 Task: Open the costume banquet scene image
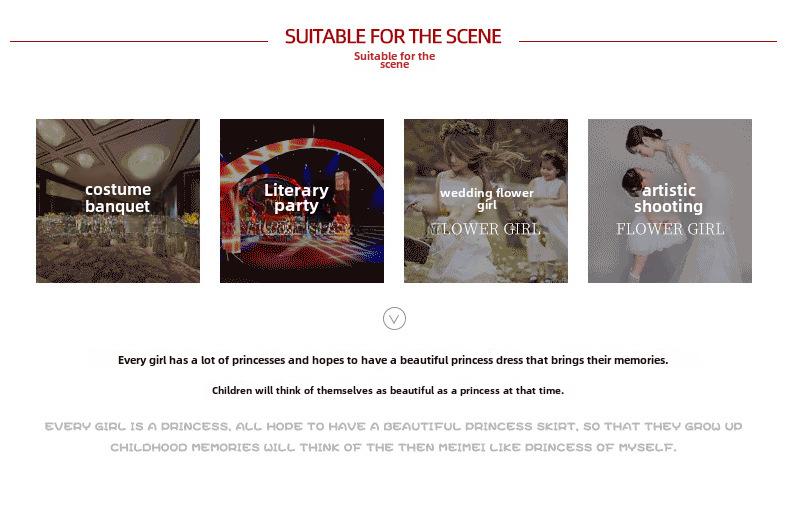[x=118, y=201]
